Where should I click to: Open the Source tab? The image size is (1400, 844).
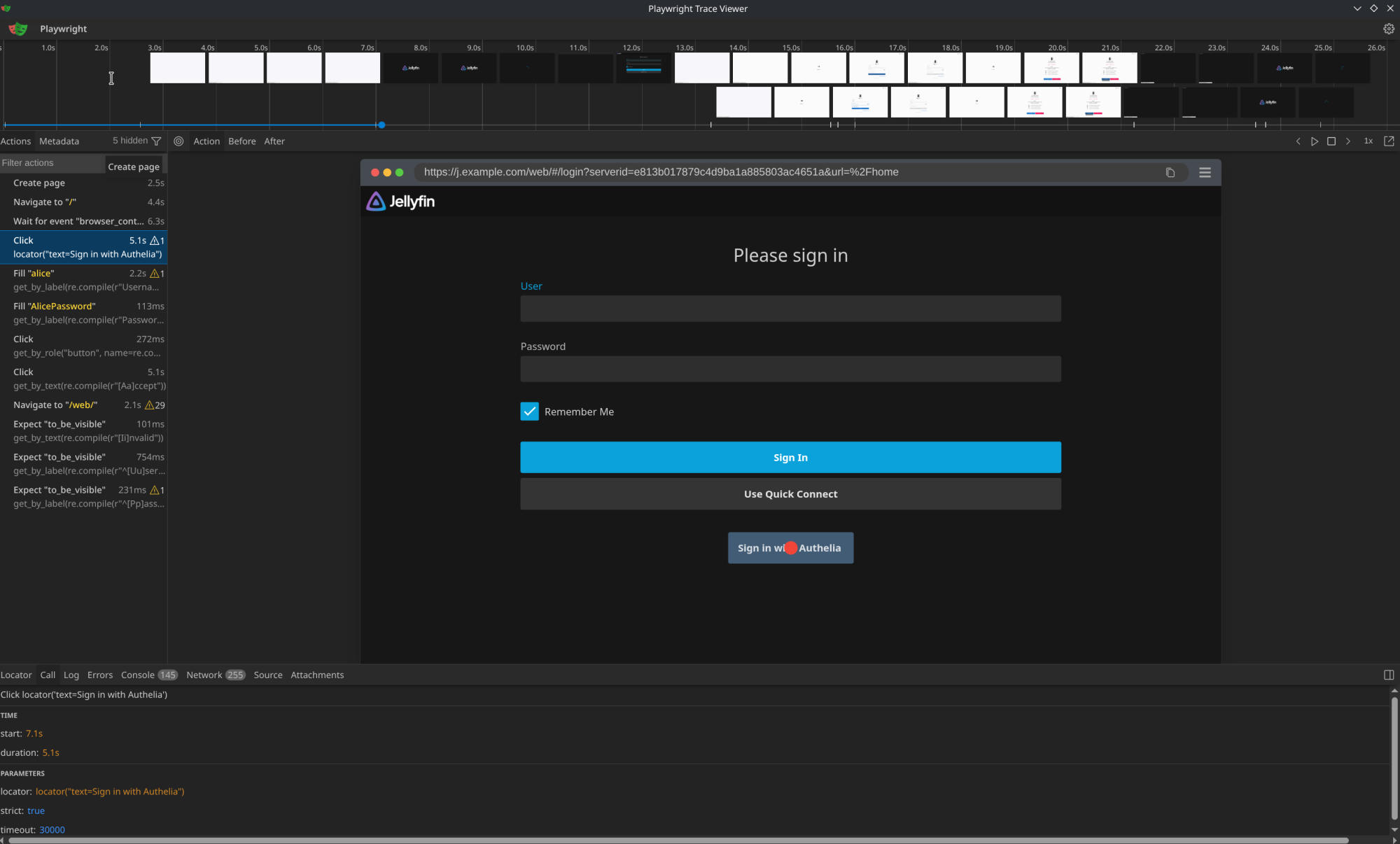tap(268, 675)
